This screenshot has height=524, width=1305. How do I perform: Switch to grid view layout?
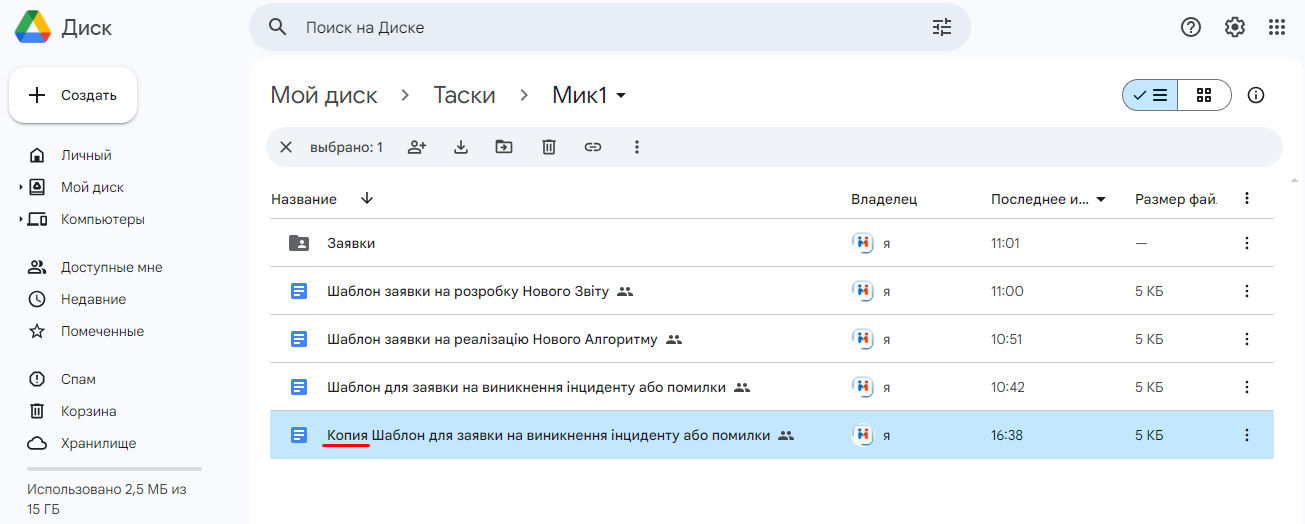1204,95
